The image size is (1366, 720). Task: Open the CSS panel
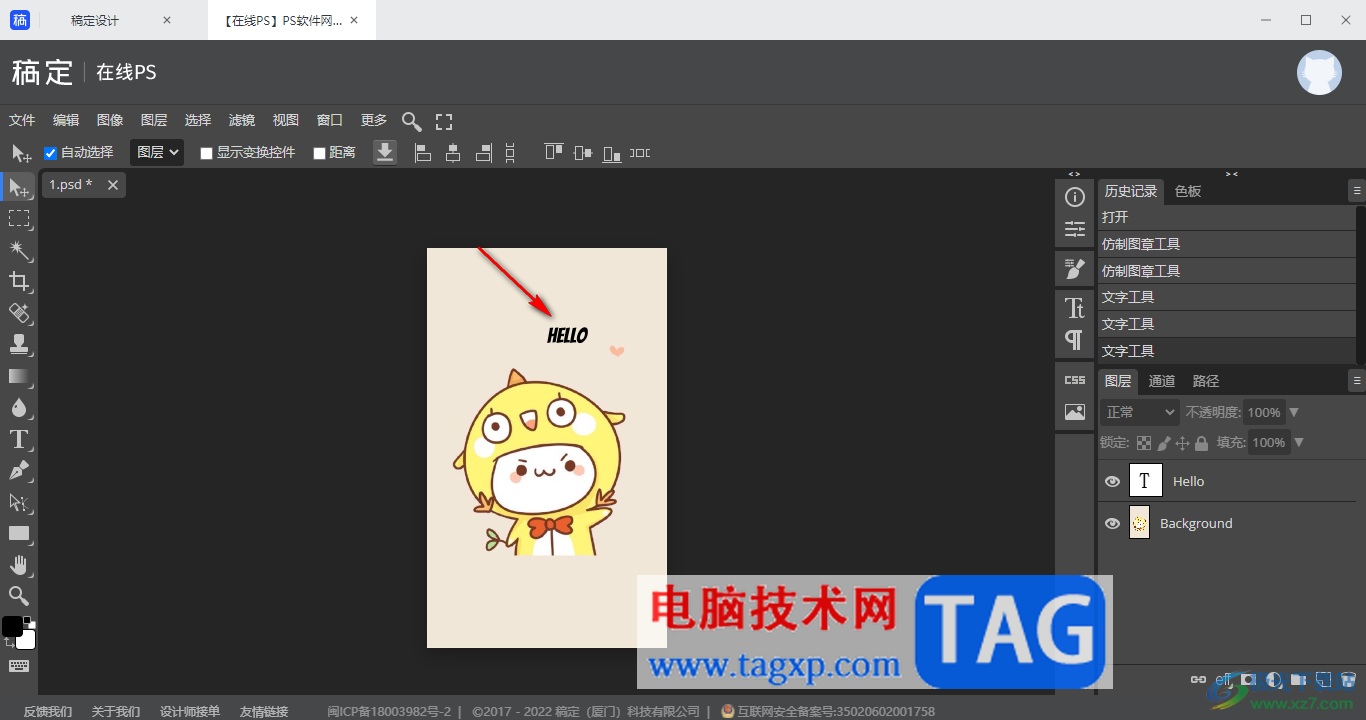point(1075,380)
